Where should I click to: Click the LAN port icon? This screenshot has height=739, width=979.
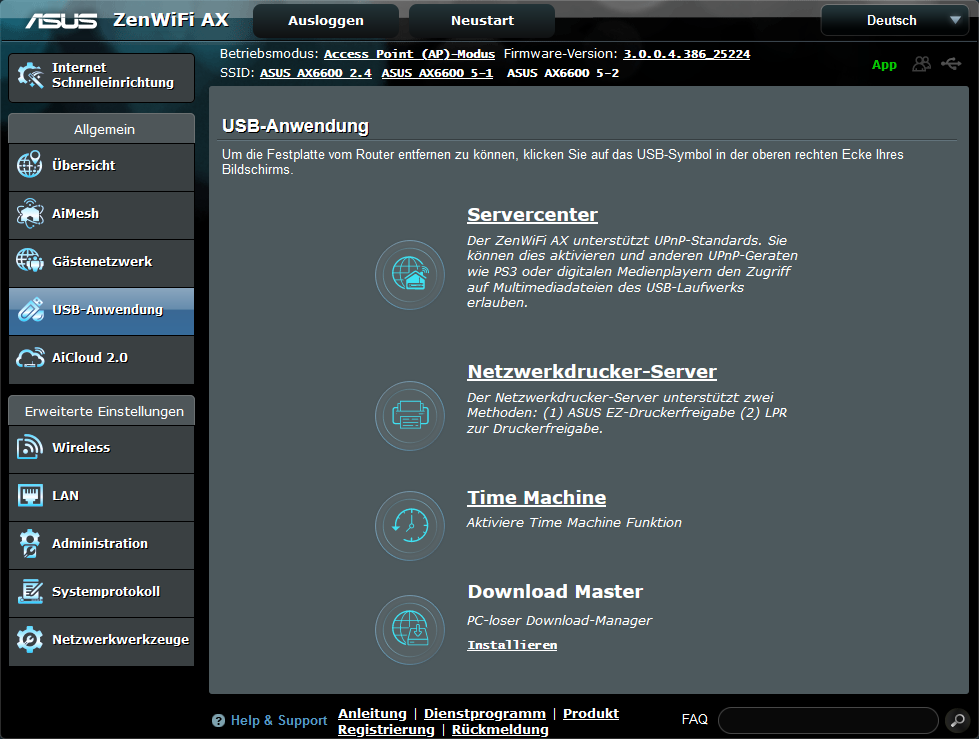point(30,495)
